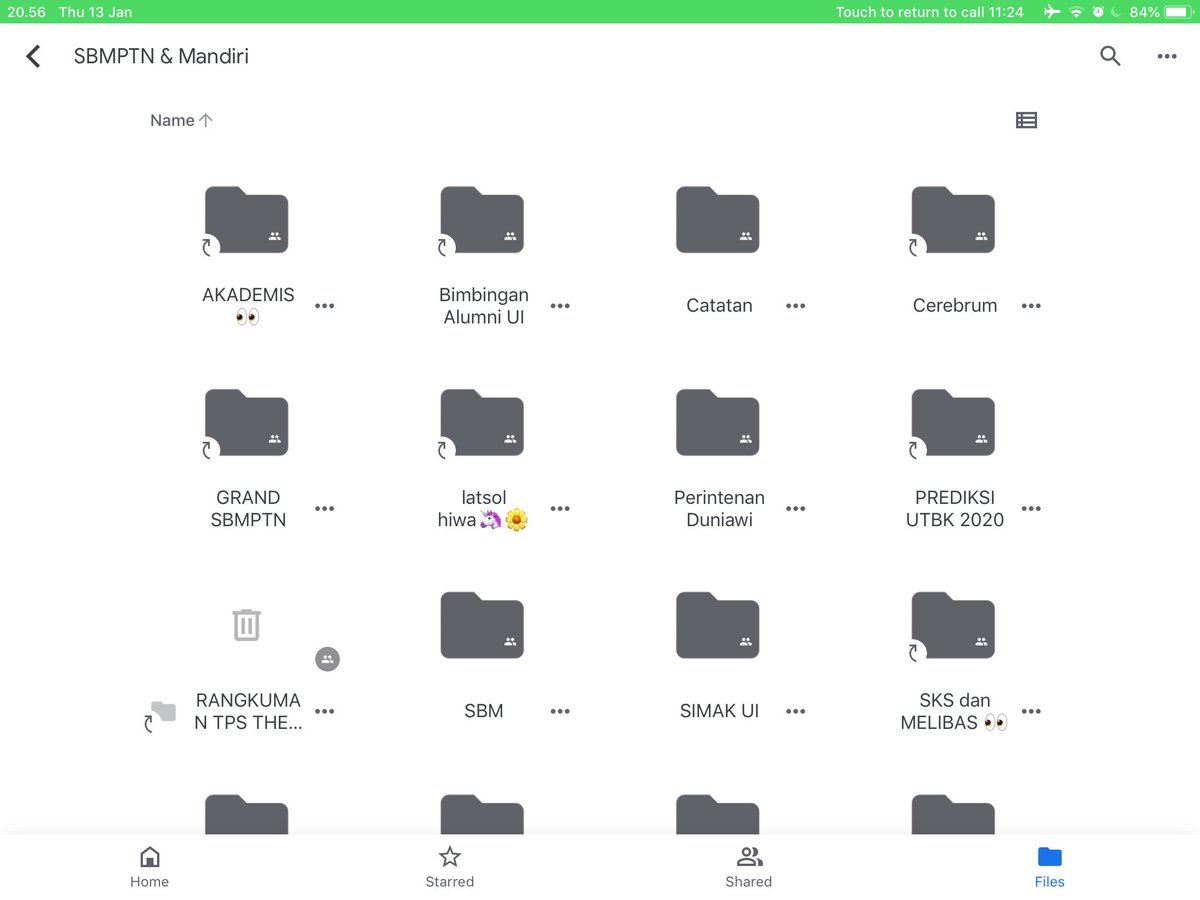This screenshot has width=1200, height=900.
Task: Open the top-right more options menu
Action: pyautogui.click(x=1167, y=57)
